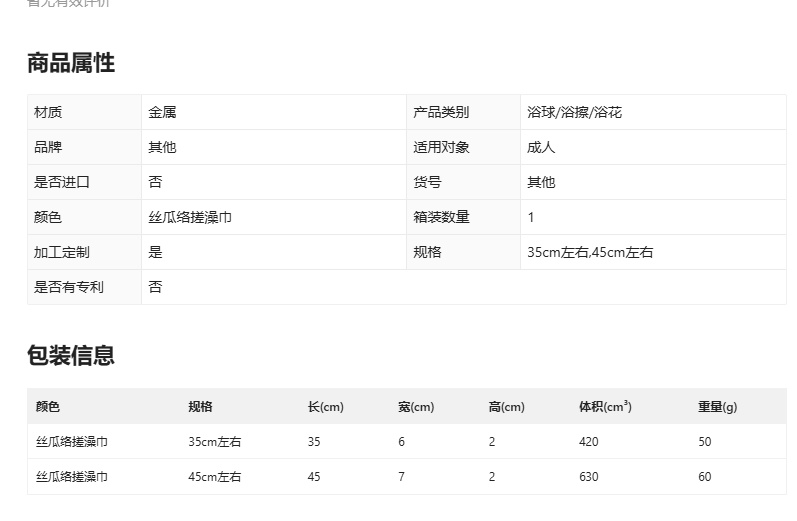The image size is (797, 521).
Task: Click the 重量(g) column header
Action: pyautogui.click(x=717, y=407)
